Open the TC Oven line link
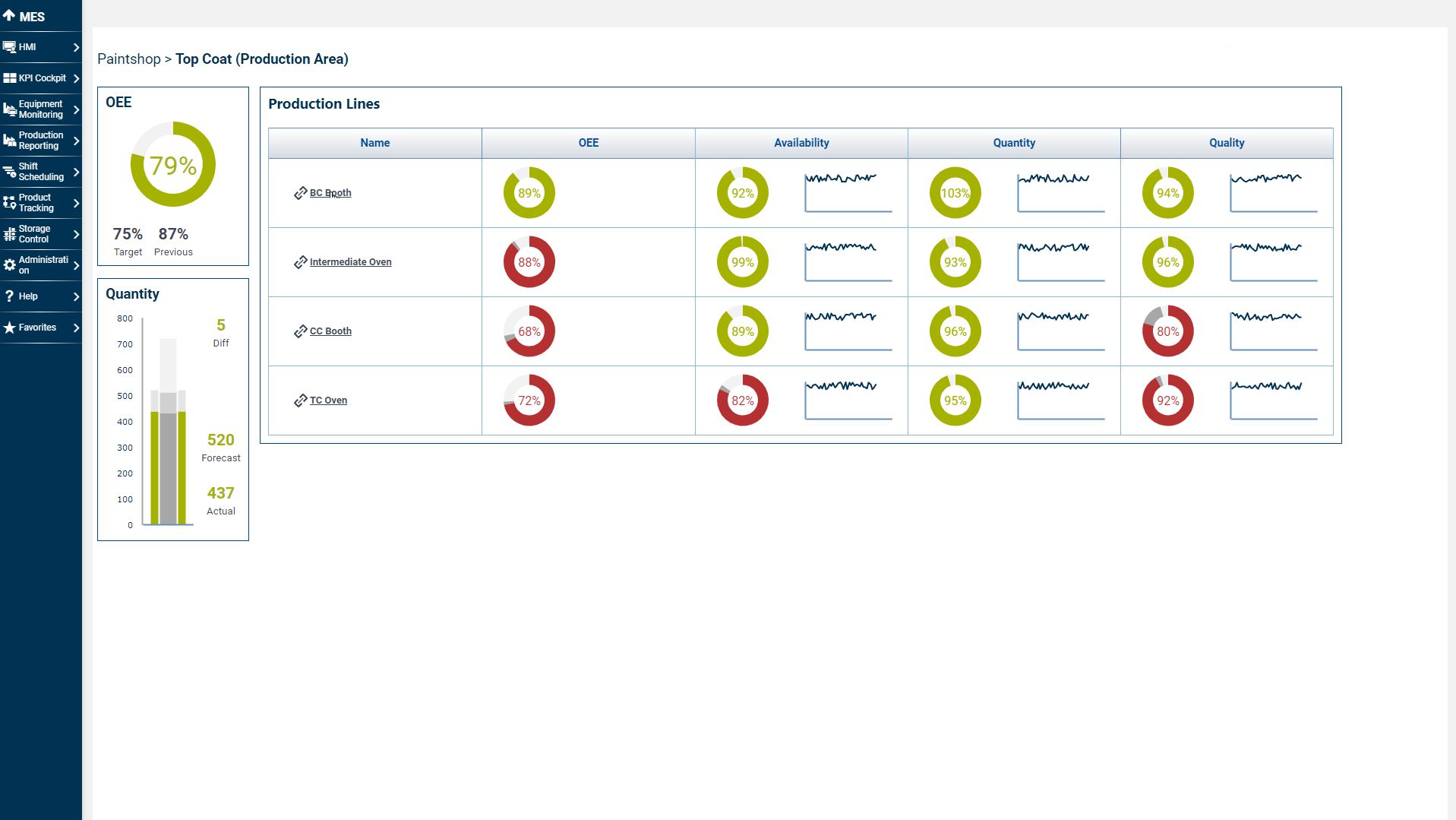 tap(328, 401)
